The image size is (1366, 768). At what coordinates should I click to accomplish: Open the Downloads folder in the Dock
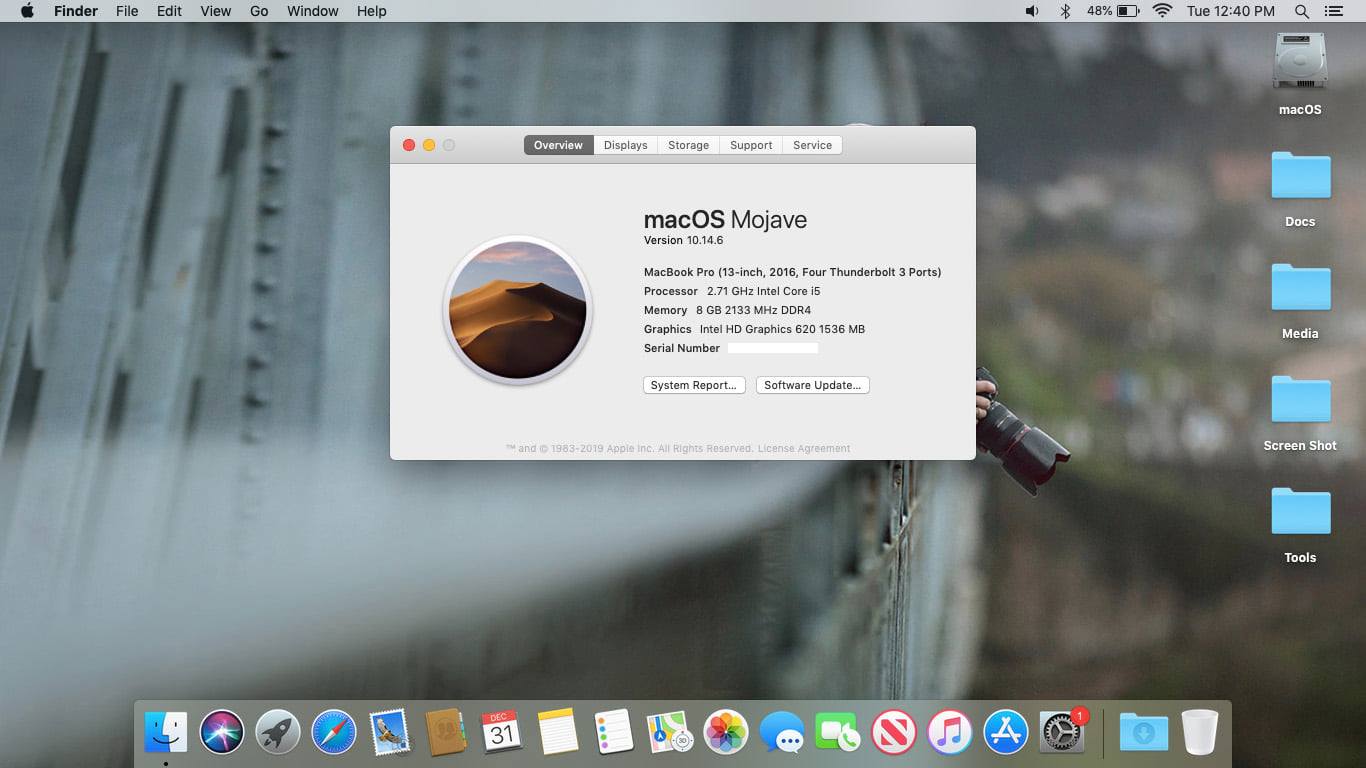click(1143, 732)
